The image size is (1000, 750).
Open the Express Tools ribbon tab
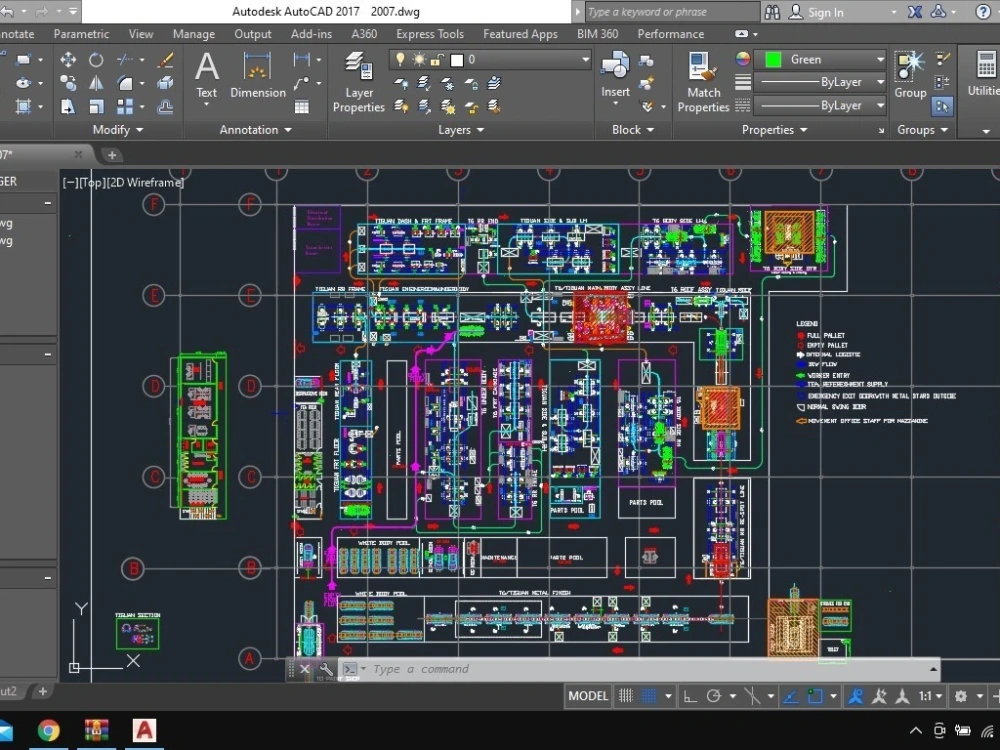coord(430,34)
